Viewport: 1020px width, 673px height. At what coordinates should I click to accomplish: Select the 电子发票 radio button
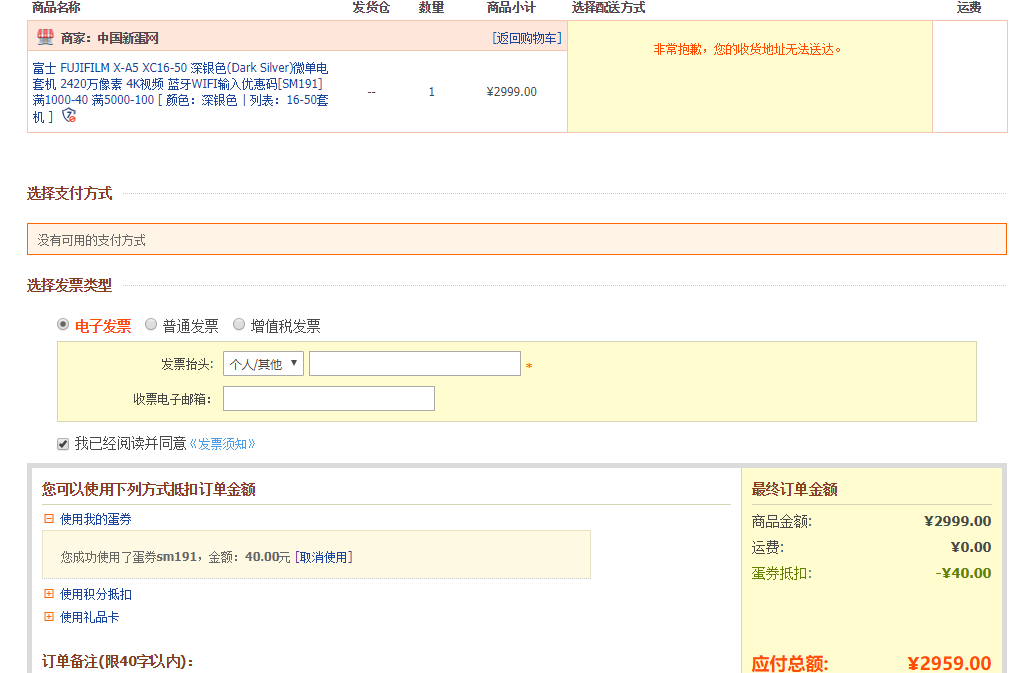tap(63, 325)
